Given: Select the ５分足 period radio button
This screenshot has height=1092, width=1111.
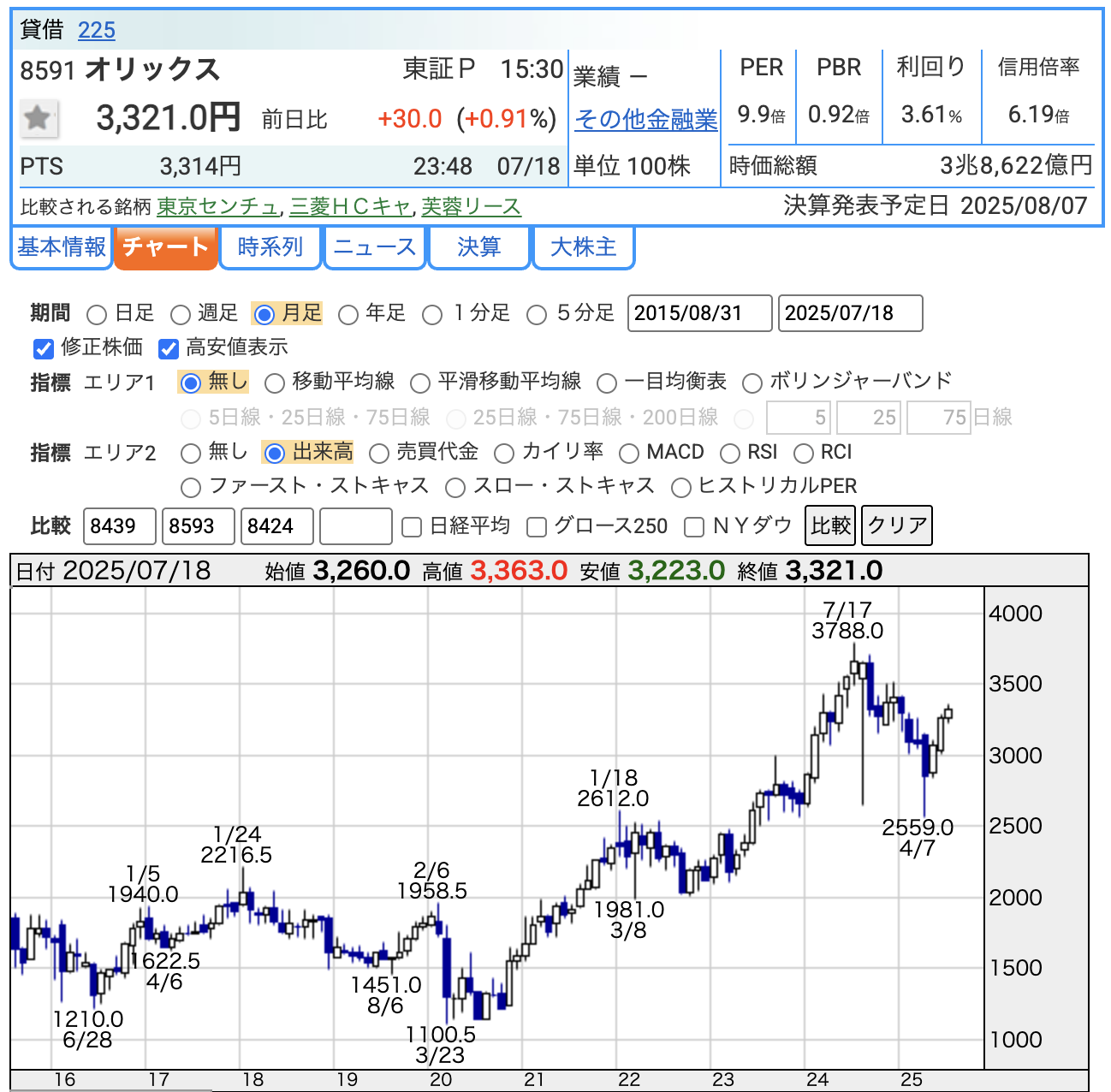Looking at the screenshot, I should click(537, 315).
